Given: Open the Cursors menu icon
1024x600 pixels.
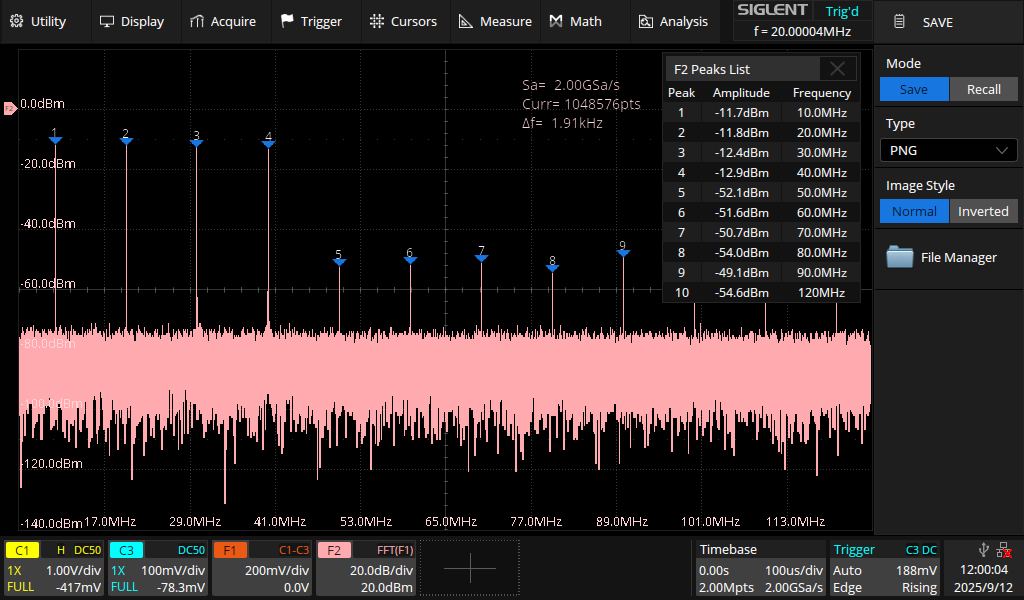Looking at the screenshot, I should coord(376,21).
